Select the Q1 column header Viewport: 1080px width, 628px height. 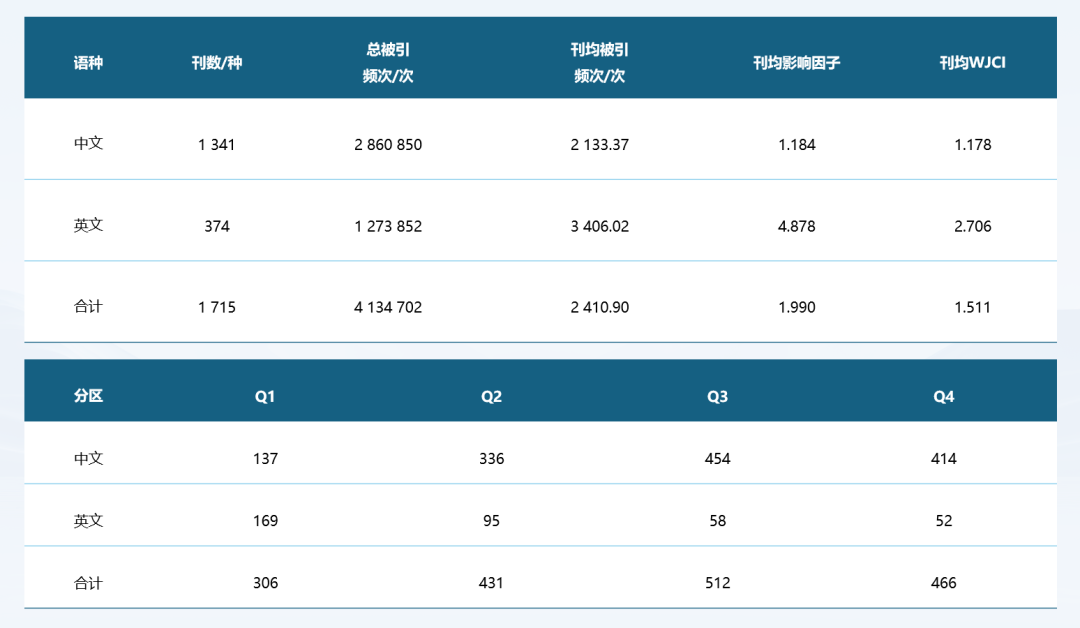click(x=265, y=397)
